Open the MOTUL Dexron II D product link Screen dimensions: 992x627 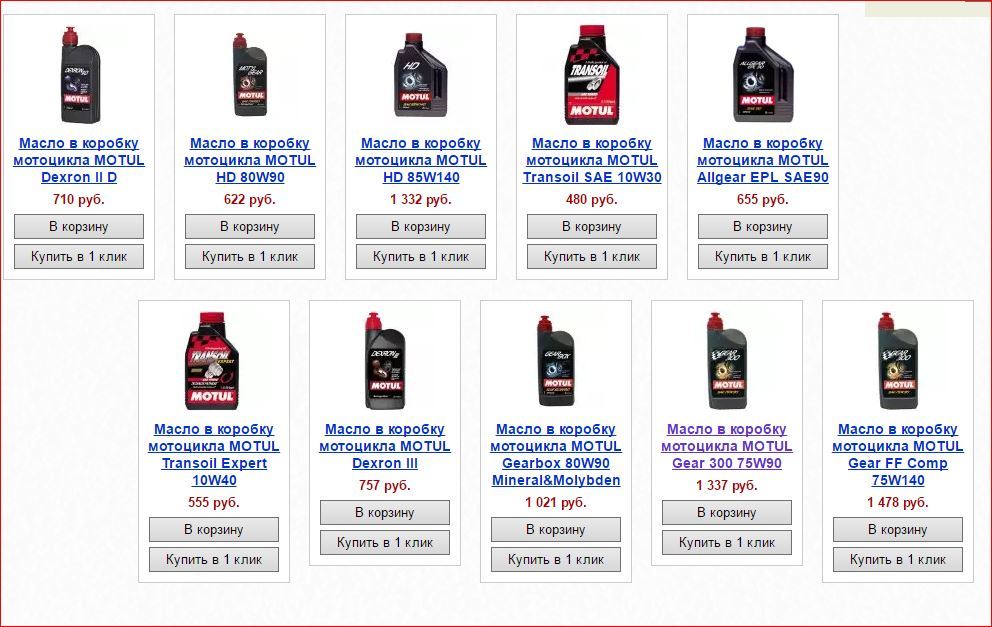click(79, 160)
